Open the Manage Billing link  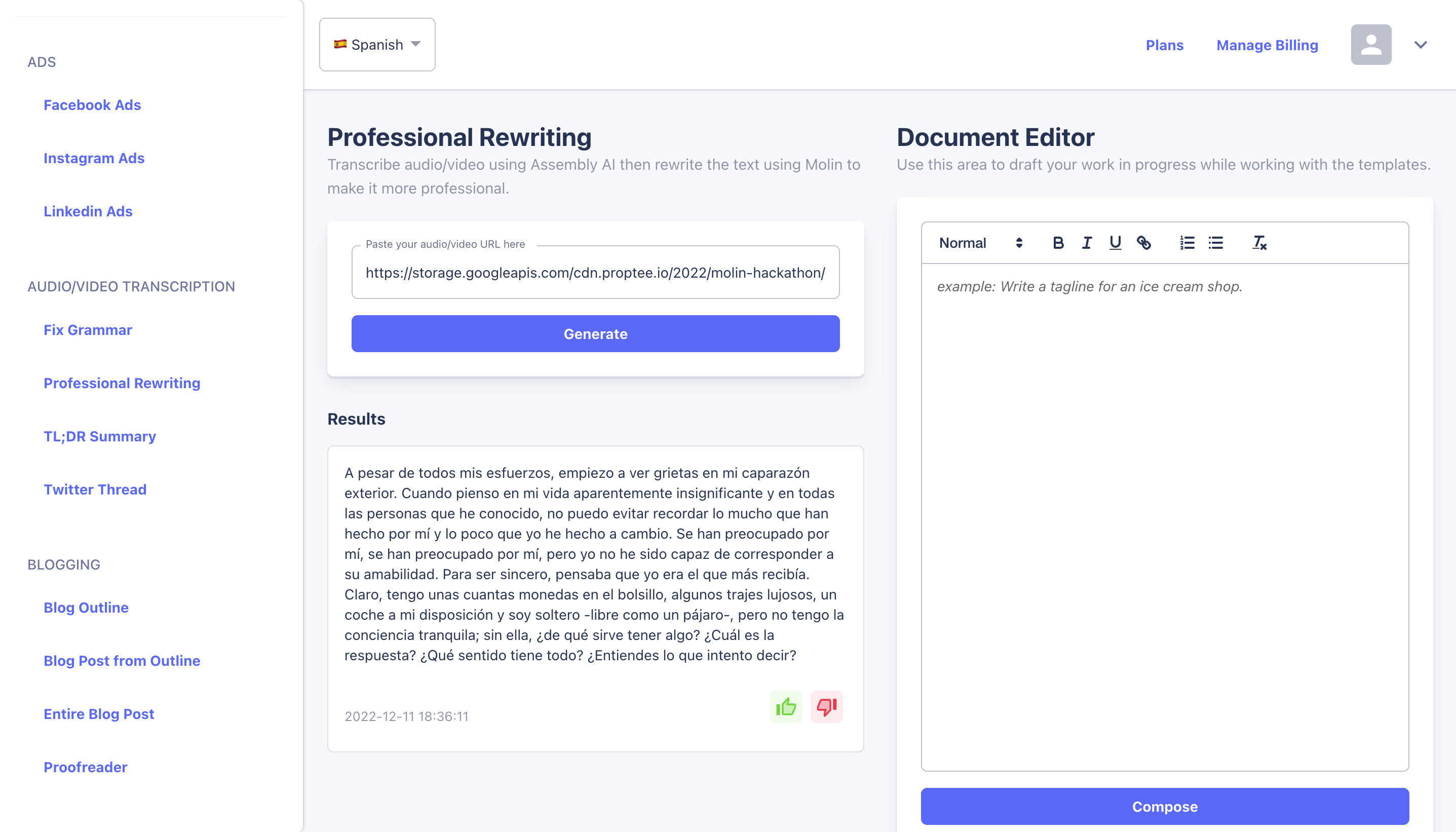(x=1267, y=45)
